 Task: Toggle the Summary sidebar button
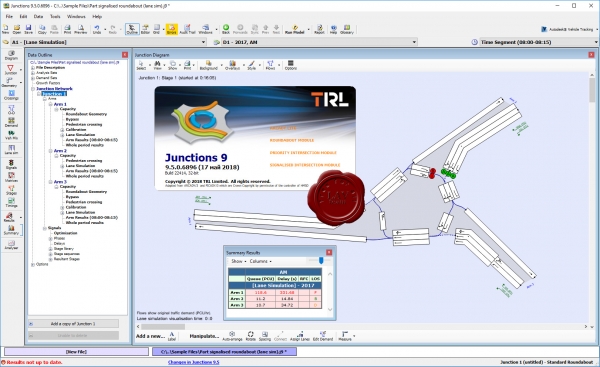click(11, 230)
